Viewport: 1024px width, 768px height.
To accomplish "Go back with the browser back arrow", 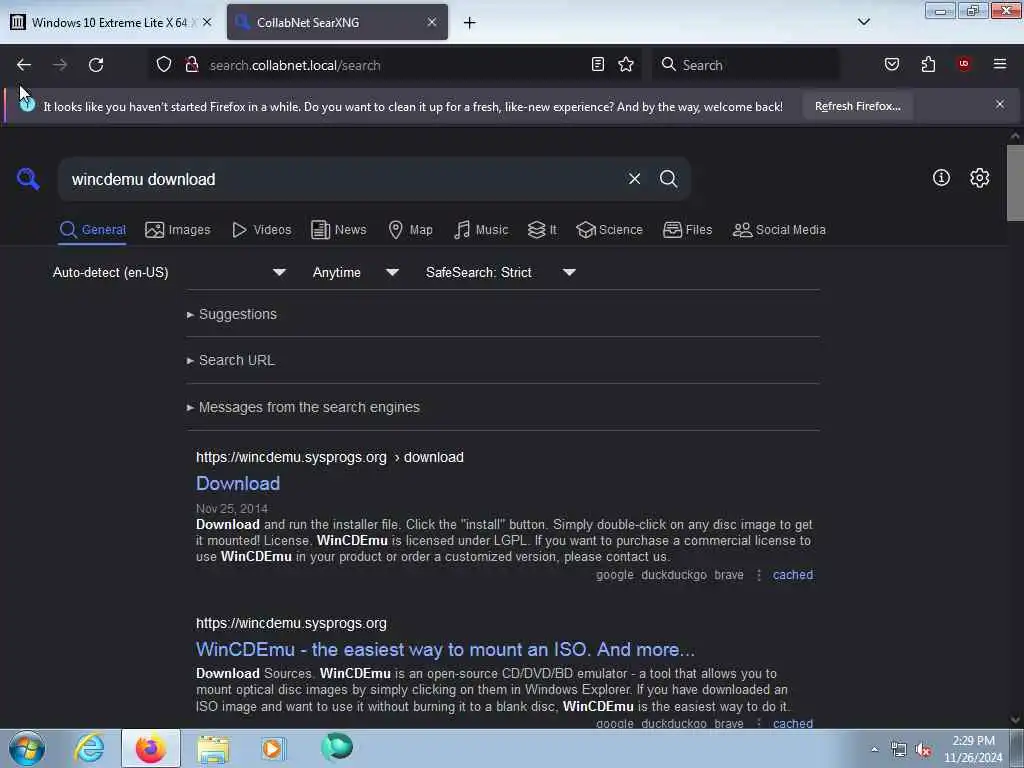I will pos(24,65).
